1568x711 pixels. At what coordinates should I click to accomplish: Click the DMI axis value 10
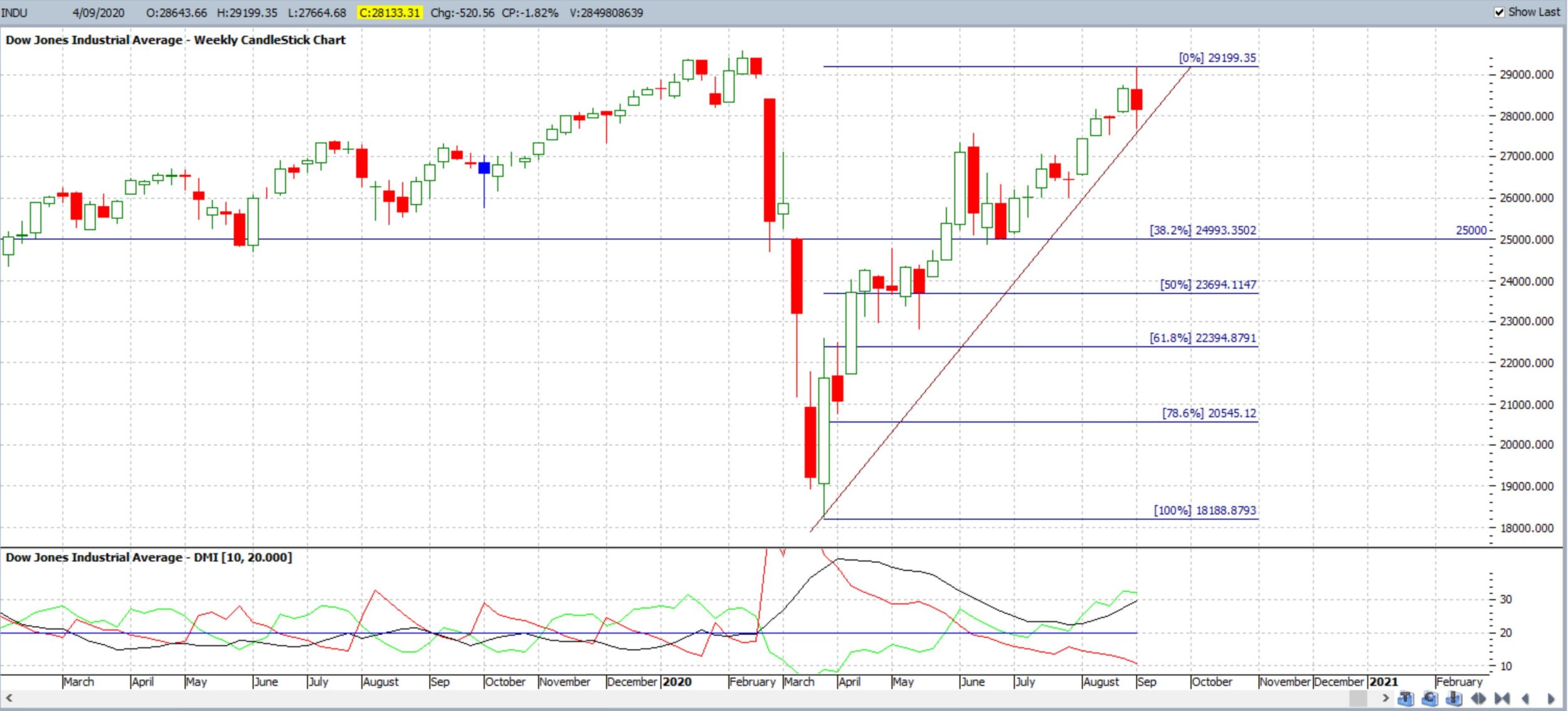coord(1506,666)
